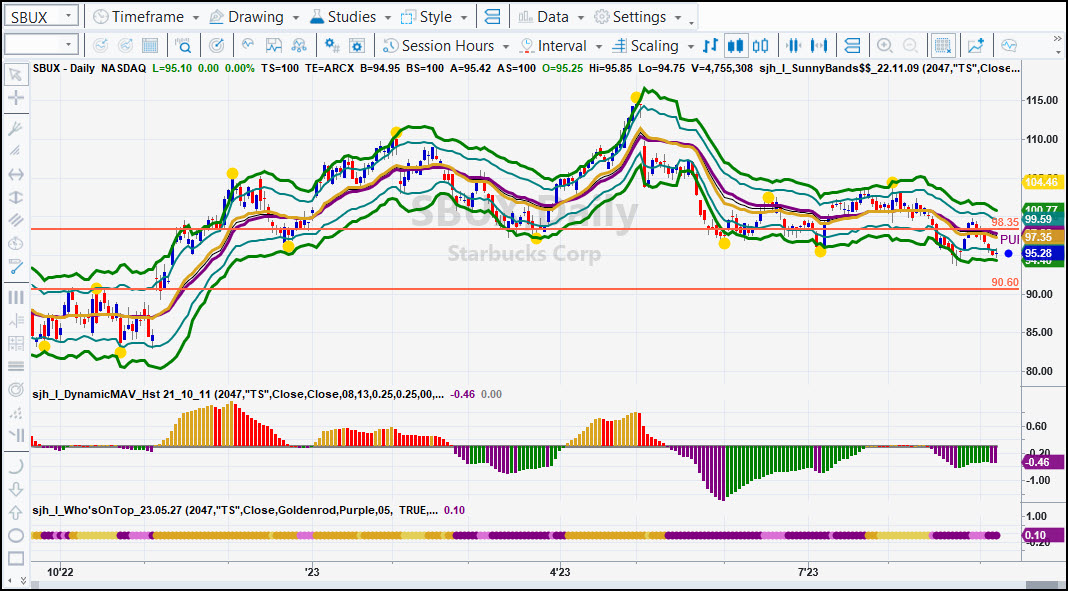Click the calendar grid icon in toolbar
Screen dimensions: 1068x591
(x=150, y=46)
